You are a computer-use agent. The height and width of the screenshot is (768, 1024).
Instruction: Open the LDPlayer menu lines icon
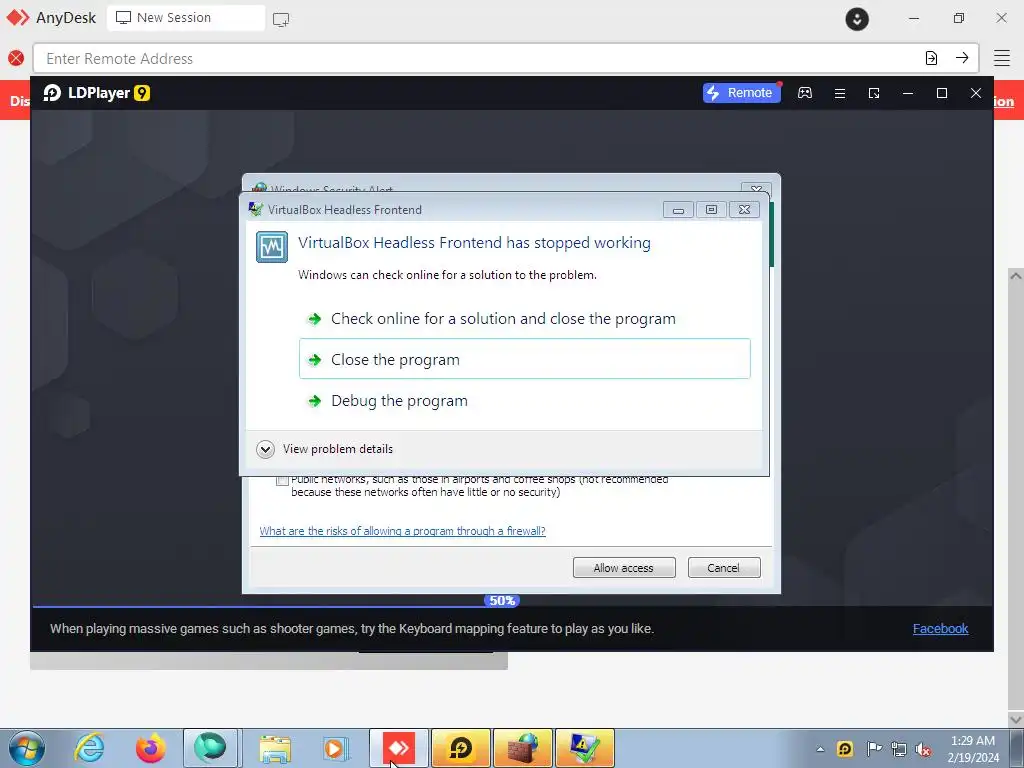[840, 93]
